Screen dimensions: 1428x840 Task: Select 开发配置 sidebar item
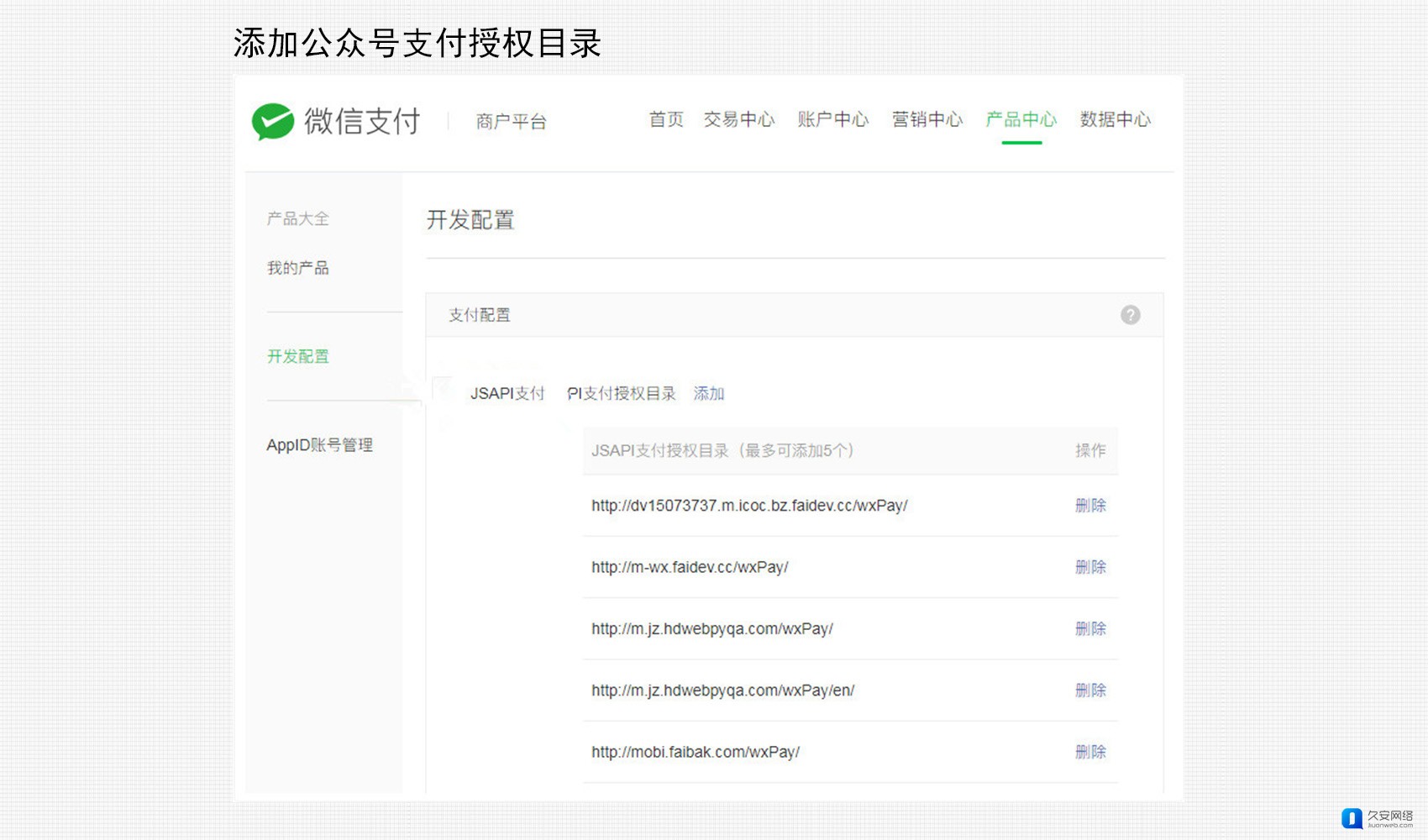tap(298, 357)
